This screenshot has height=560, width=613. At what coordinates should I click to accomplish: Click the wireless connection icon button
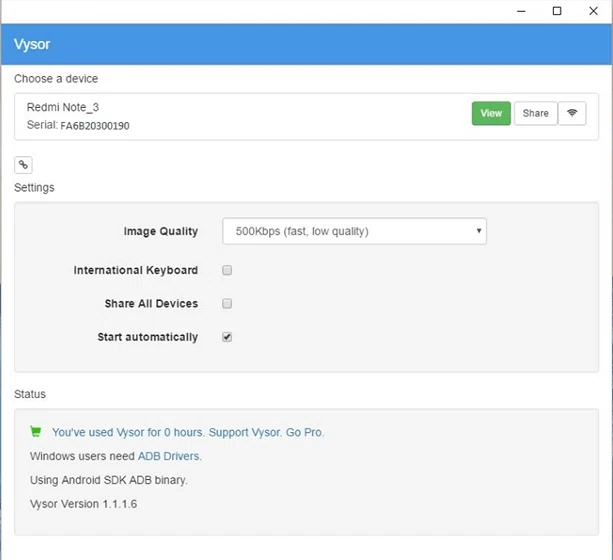[572, 113]
